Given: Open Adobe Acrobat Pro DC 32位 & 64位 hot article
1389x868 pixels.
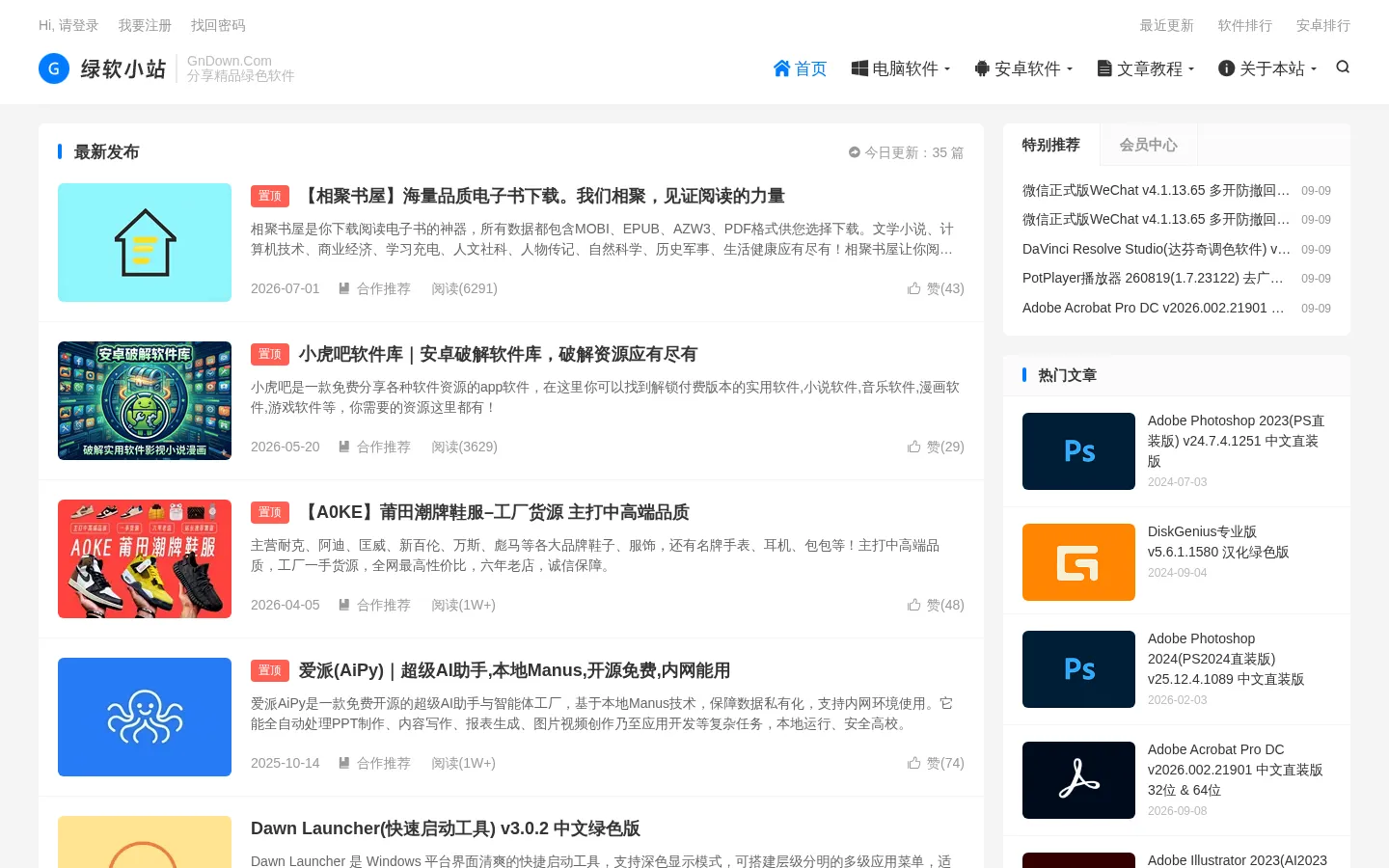Looking at the screenshot, I should click(x=1236, y=770).
